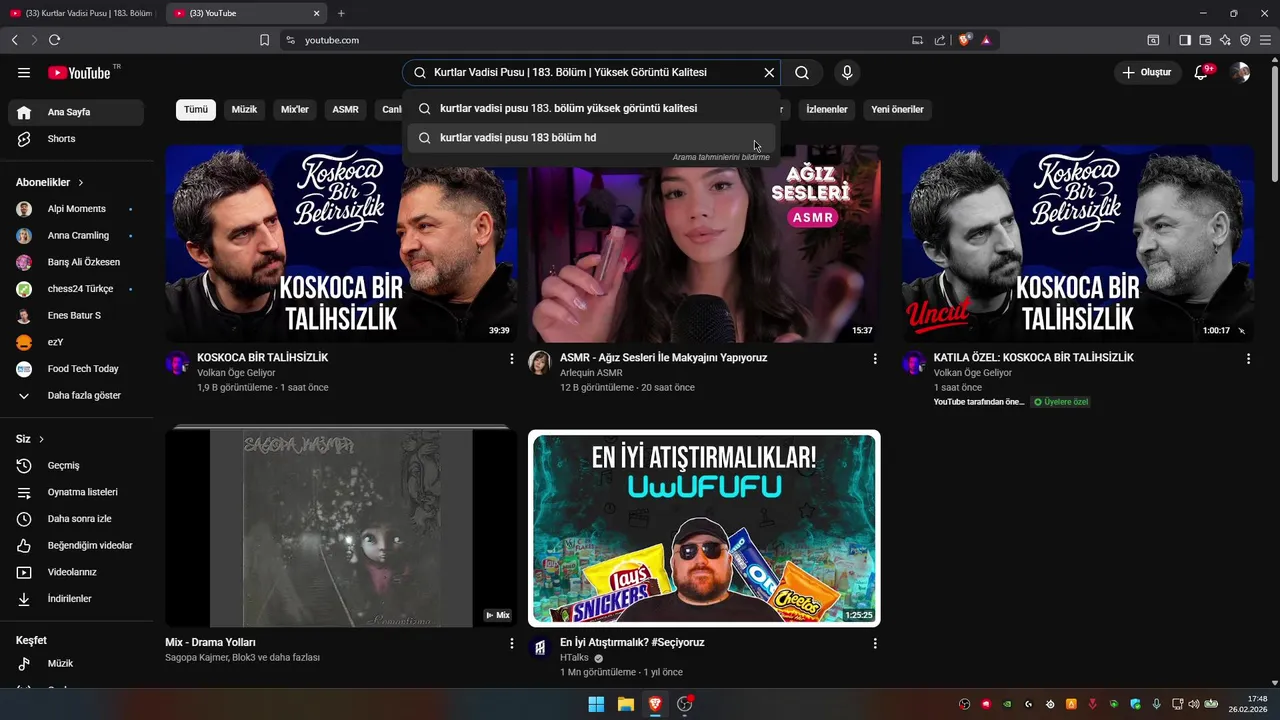Open more options for En İyi Atıştırmalık

click(x=875, y=644)
